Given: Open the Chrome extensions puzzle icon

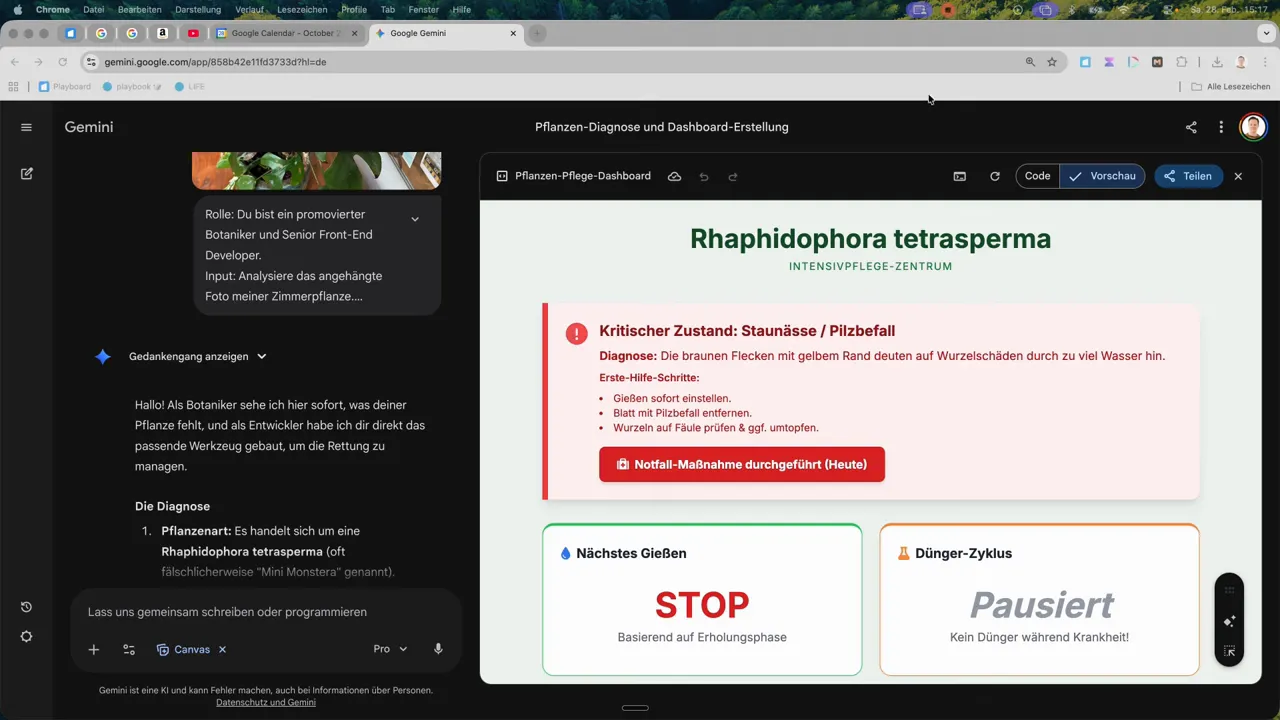Looking at the screenshot, I should click(1181, 62).
